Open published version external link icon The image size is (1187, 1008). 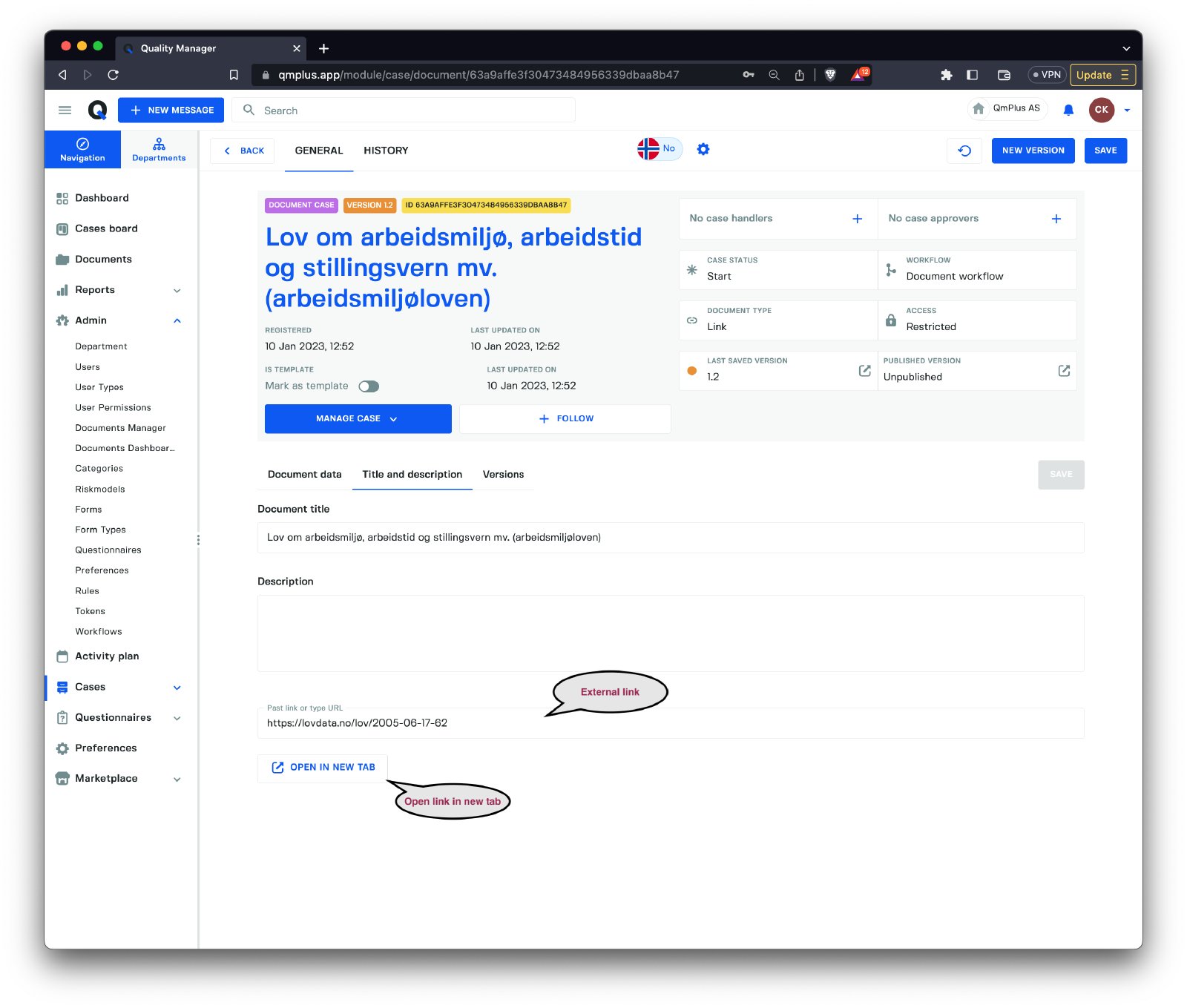(1064, 371)
